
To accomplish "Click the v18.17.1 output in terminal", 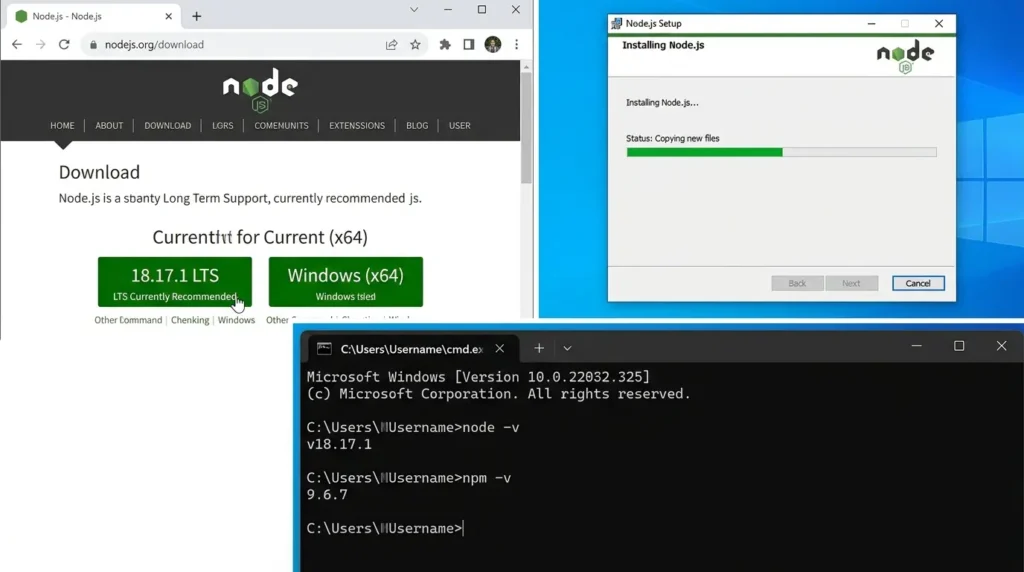I will 339,444.
